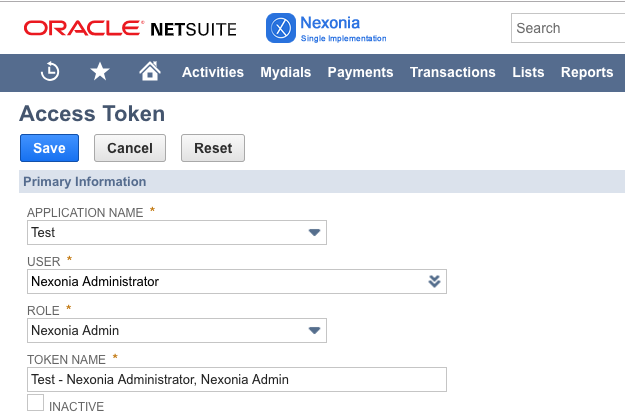Click into the Token Name field
The width and height of the screenshot is (625, 420).
click(x=237, y=379)
